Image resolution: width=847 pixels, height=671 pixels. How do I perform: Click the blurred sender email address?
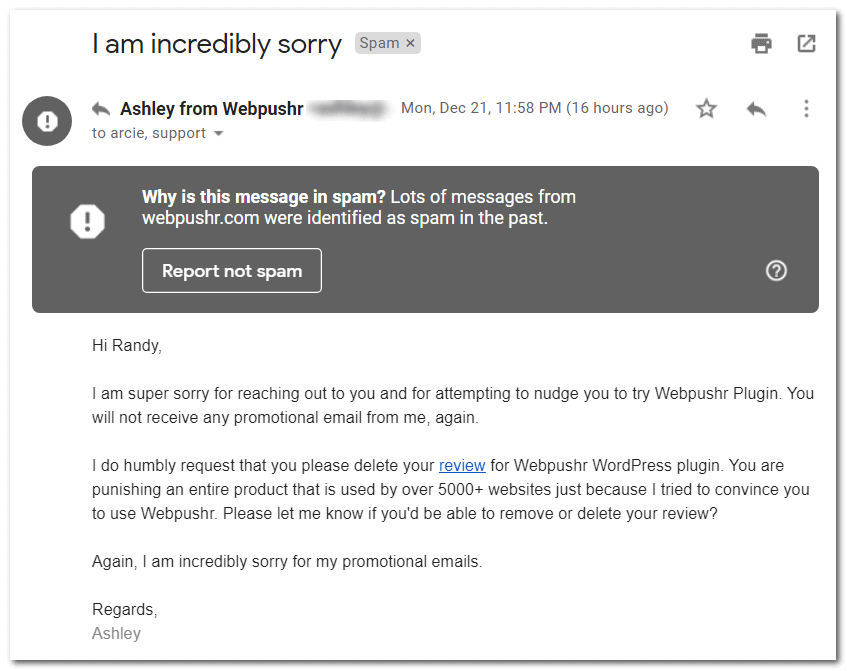347,108
